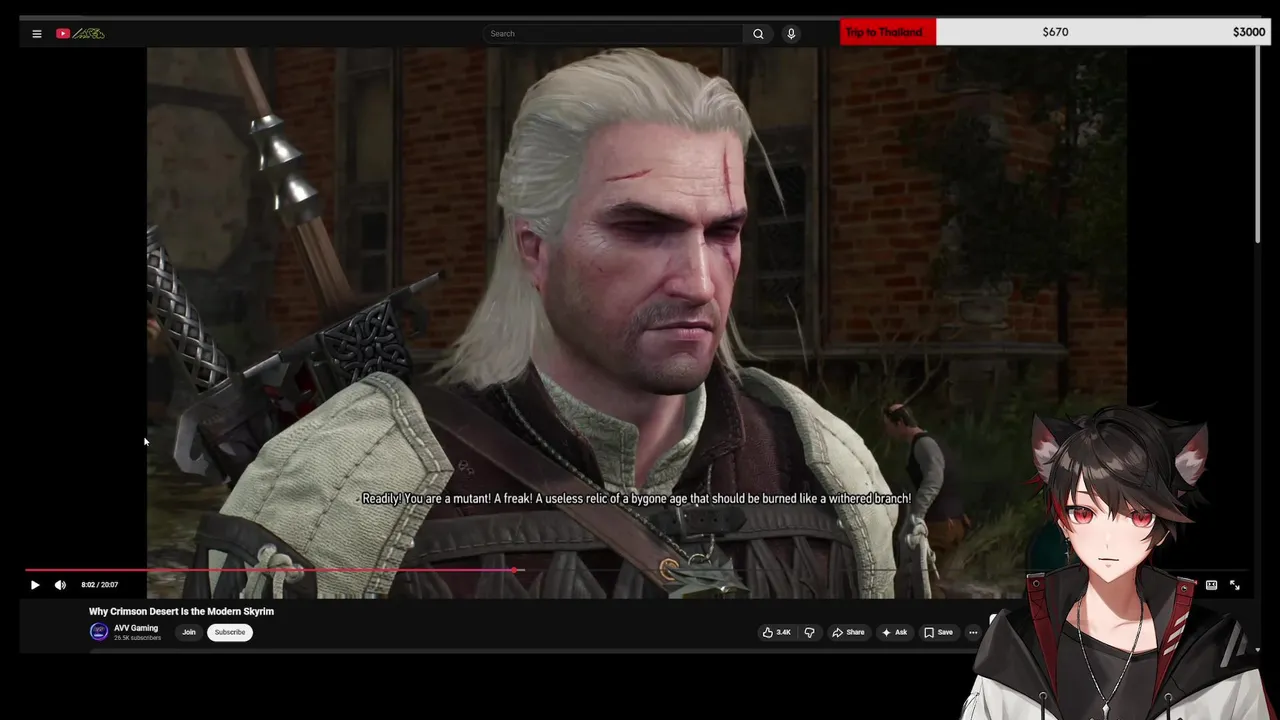This screenshot has width=1280, height=720.
Task: Play the paused video
Action: 35,585
